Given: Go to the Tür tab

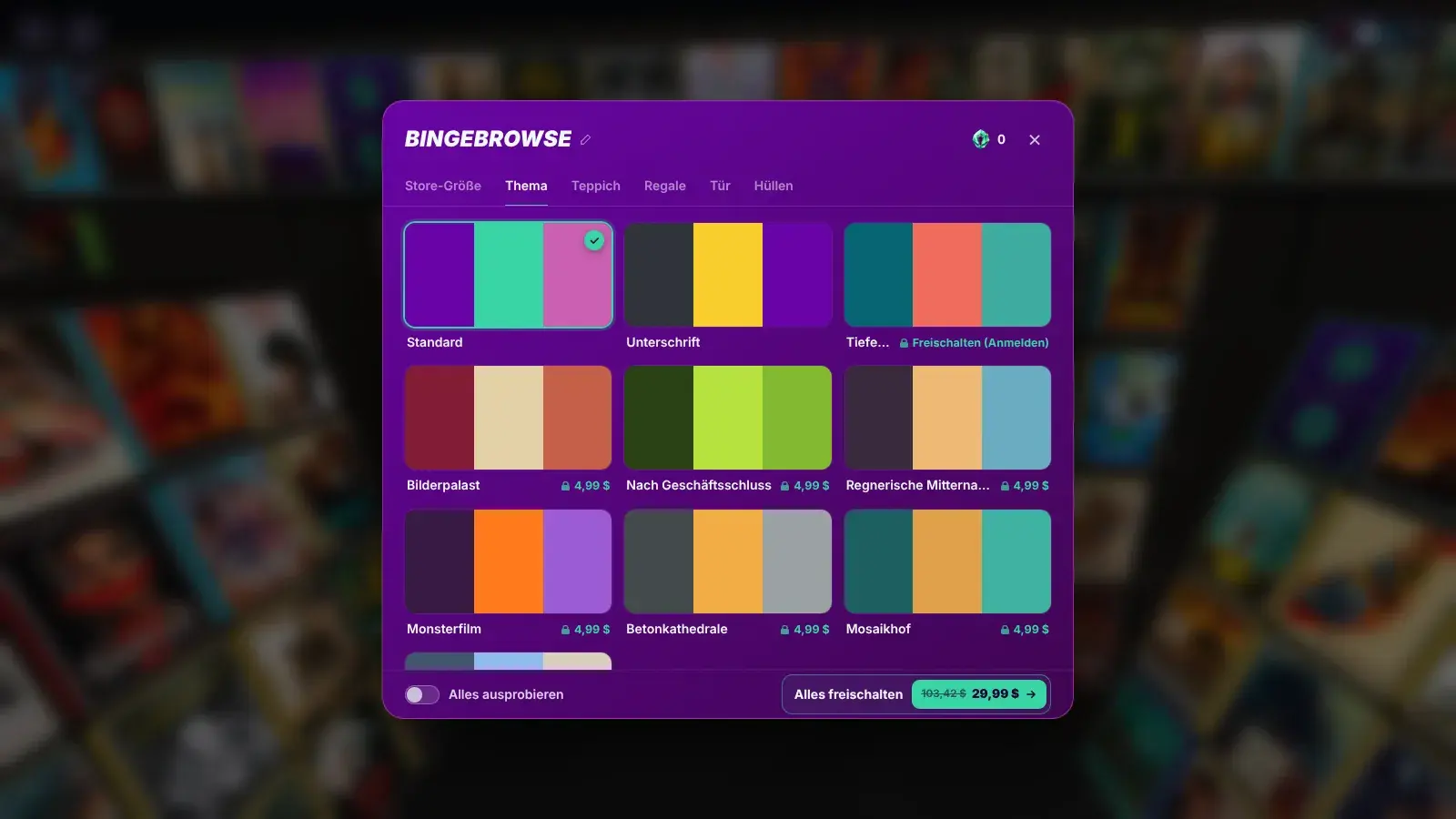Looking at the screenshot, I should pyautogui.click(x=720, y=186).
